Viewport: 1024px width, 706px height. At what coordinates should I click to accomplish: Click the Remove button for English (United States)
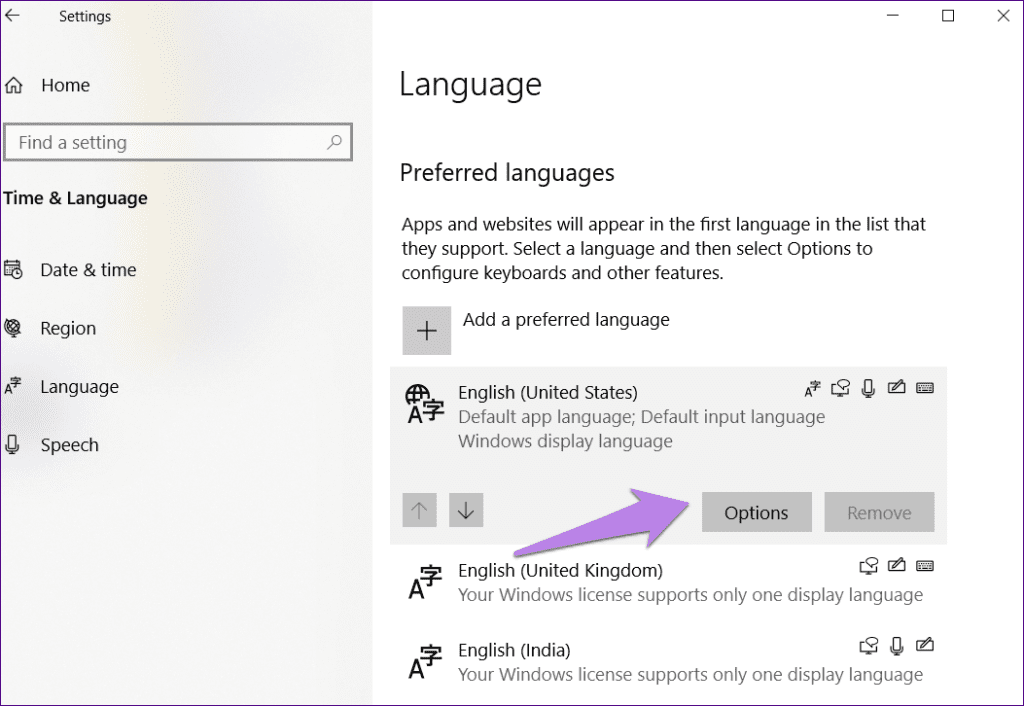tap(879, 512)
